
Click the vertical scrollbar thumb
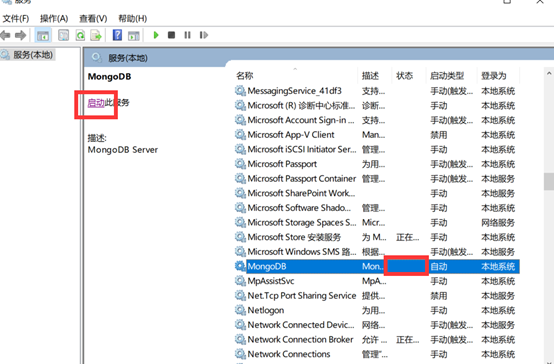(x=549, y=182)
